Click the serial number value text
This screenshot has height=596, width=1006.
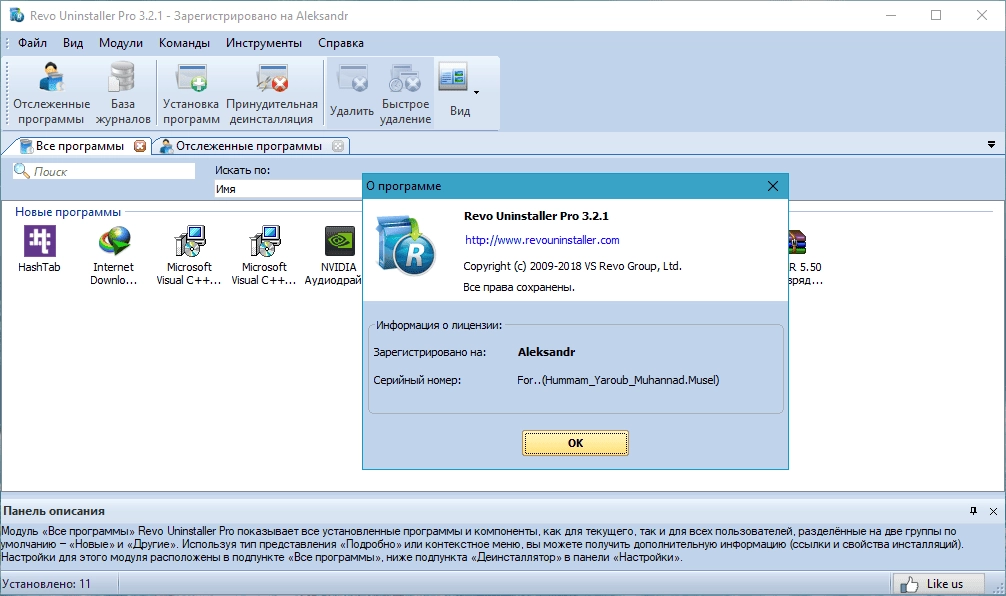(618, 380)
